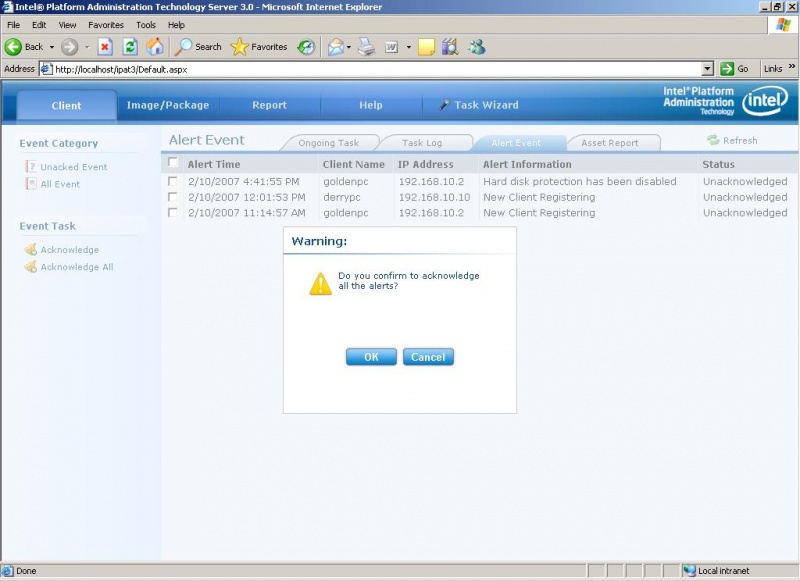Image resolution: width=800 pixels, height=581 pixels.
Task: Select the header checkbox to select all alerts
Action: 174,162
